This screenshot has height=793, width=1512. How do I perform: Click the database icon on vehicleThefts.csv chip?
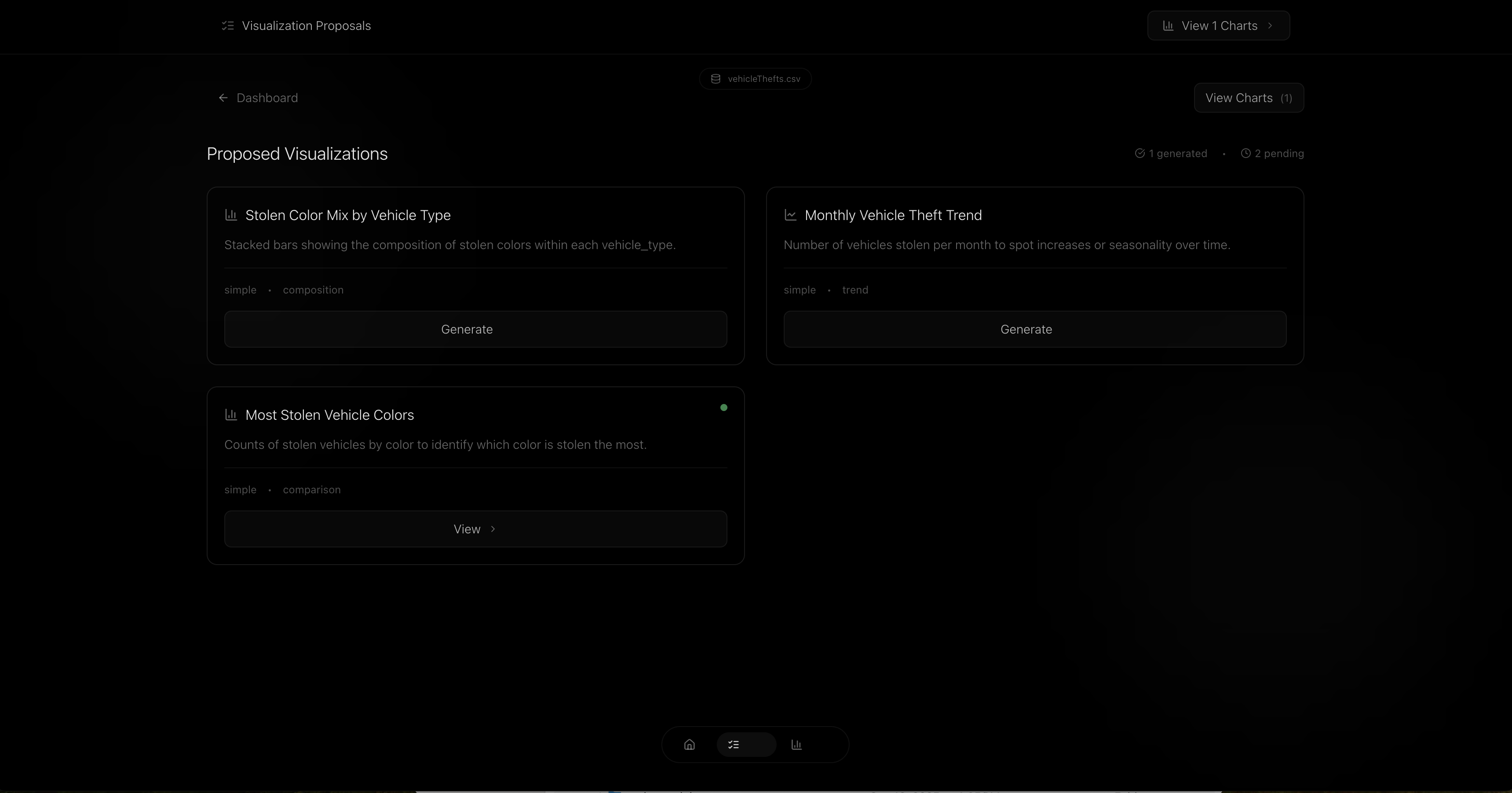(716, 79)
